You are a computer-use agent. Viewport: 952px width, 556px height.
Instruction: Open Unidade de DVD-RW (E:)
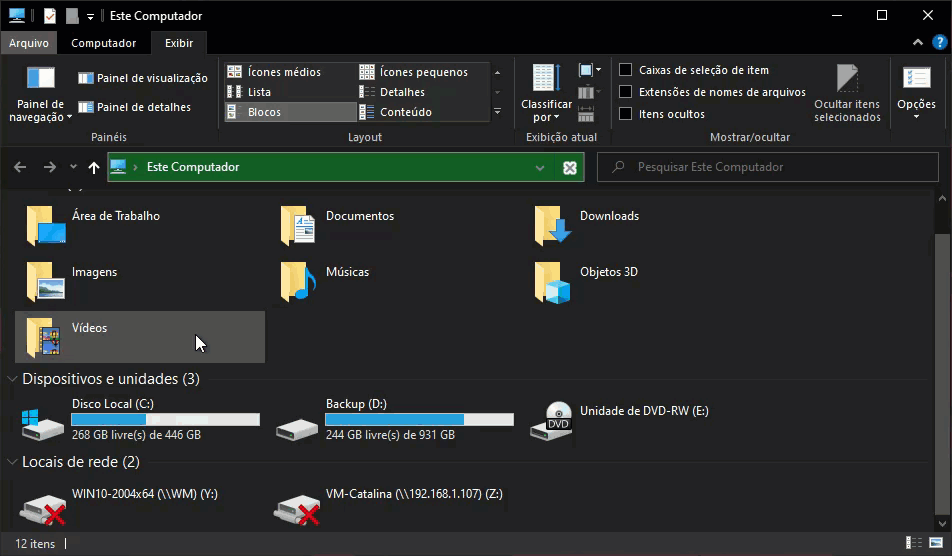click(647, 419)
